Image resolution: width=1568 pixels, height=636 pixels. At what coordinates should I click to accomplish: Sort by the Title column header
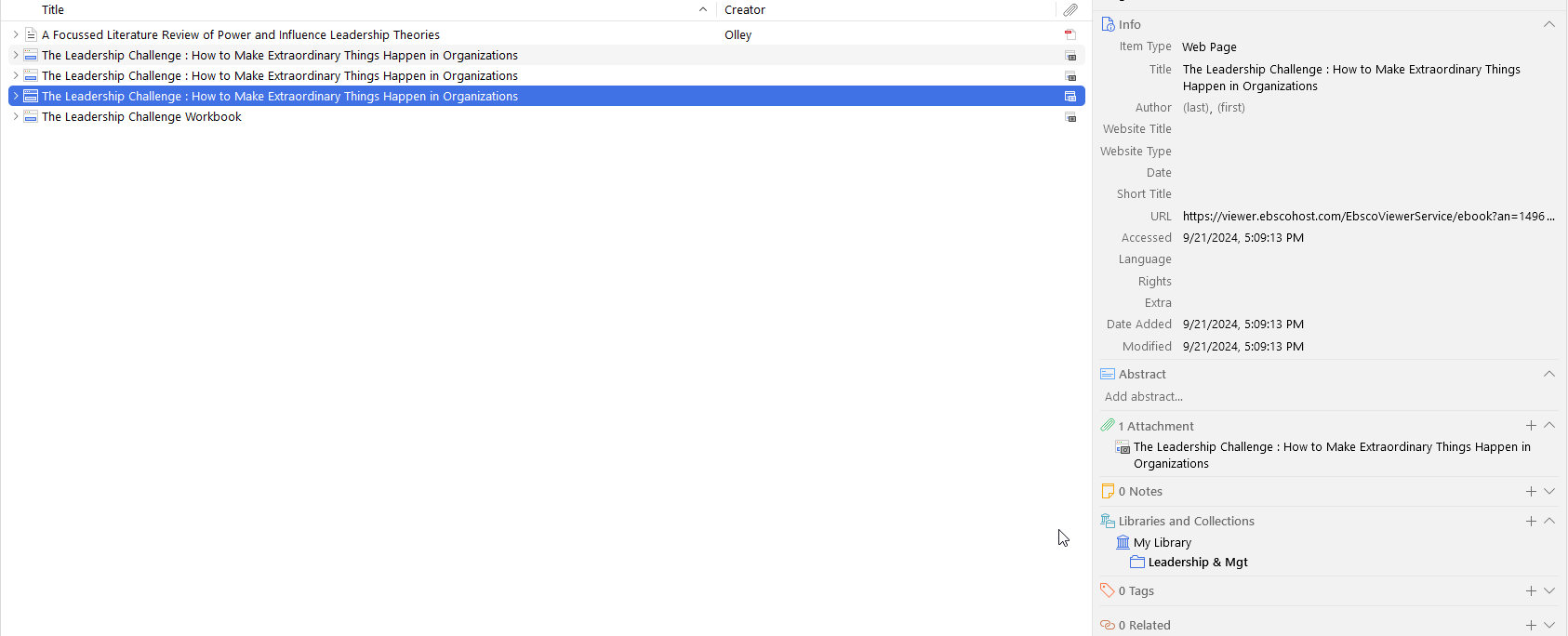53,9
